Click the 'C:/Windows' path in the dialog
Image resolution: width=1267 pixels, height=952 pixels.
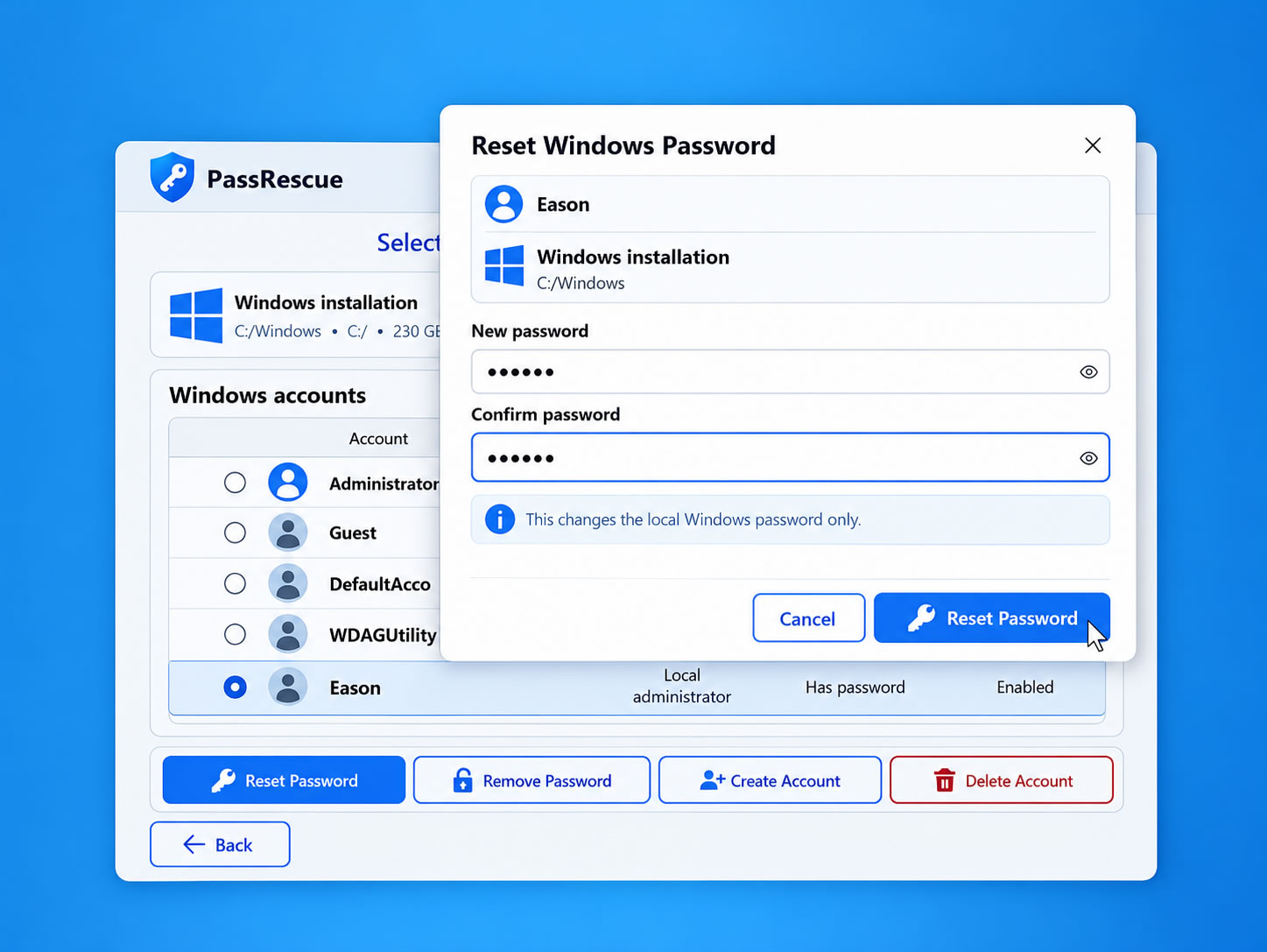tap(581, 284)
